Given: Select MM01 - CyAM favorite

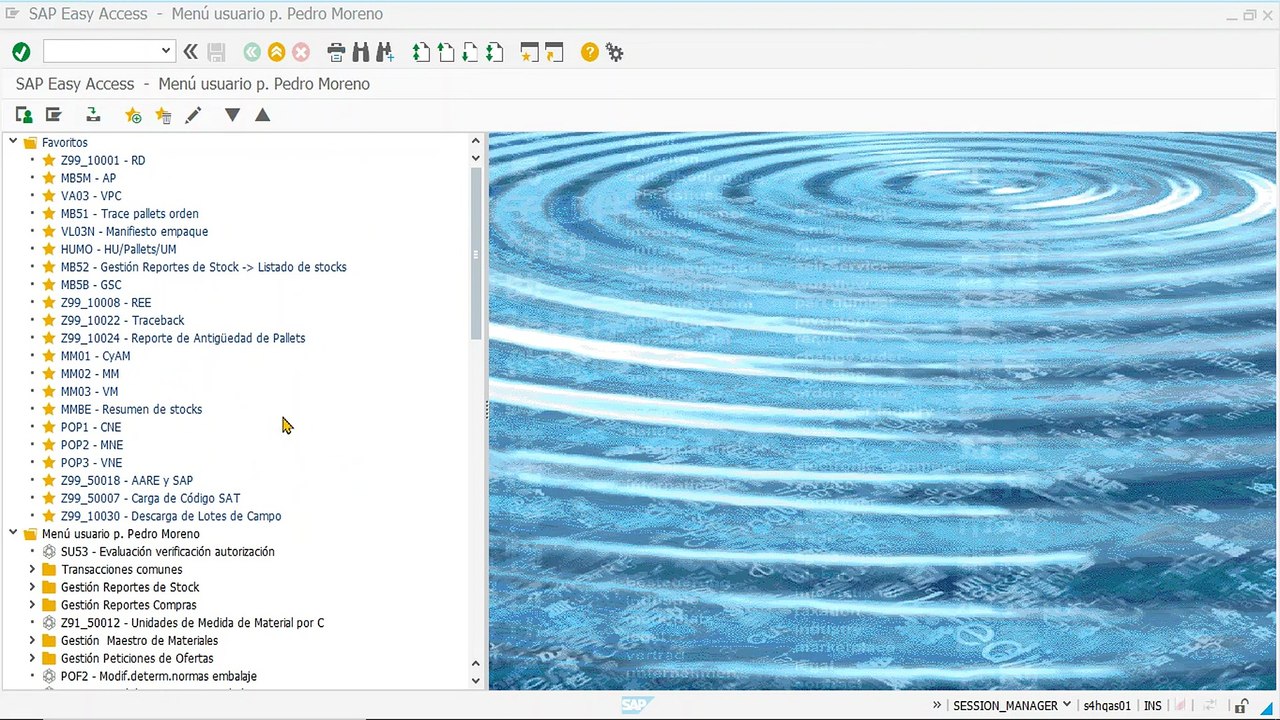Looking at the screenshot, I should tap(95, 356).
